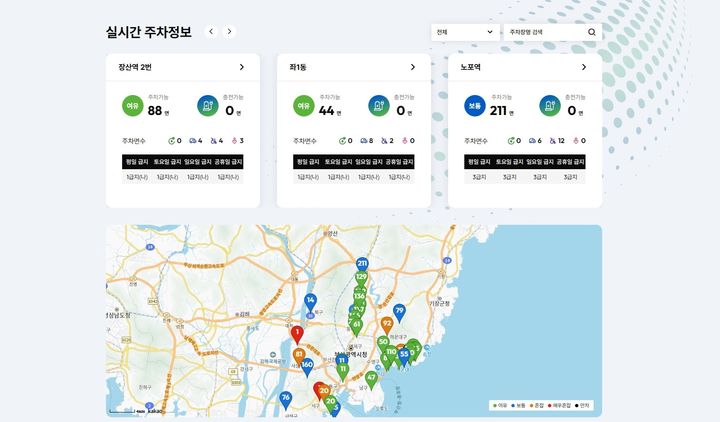Click the wheelchair icon in 좌1동 row

[x=384, y=141]
